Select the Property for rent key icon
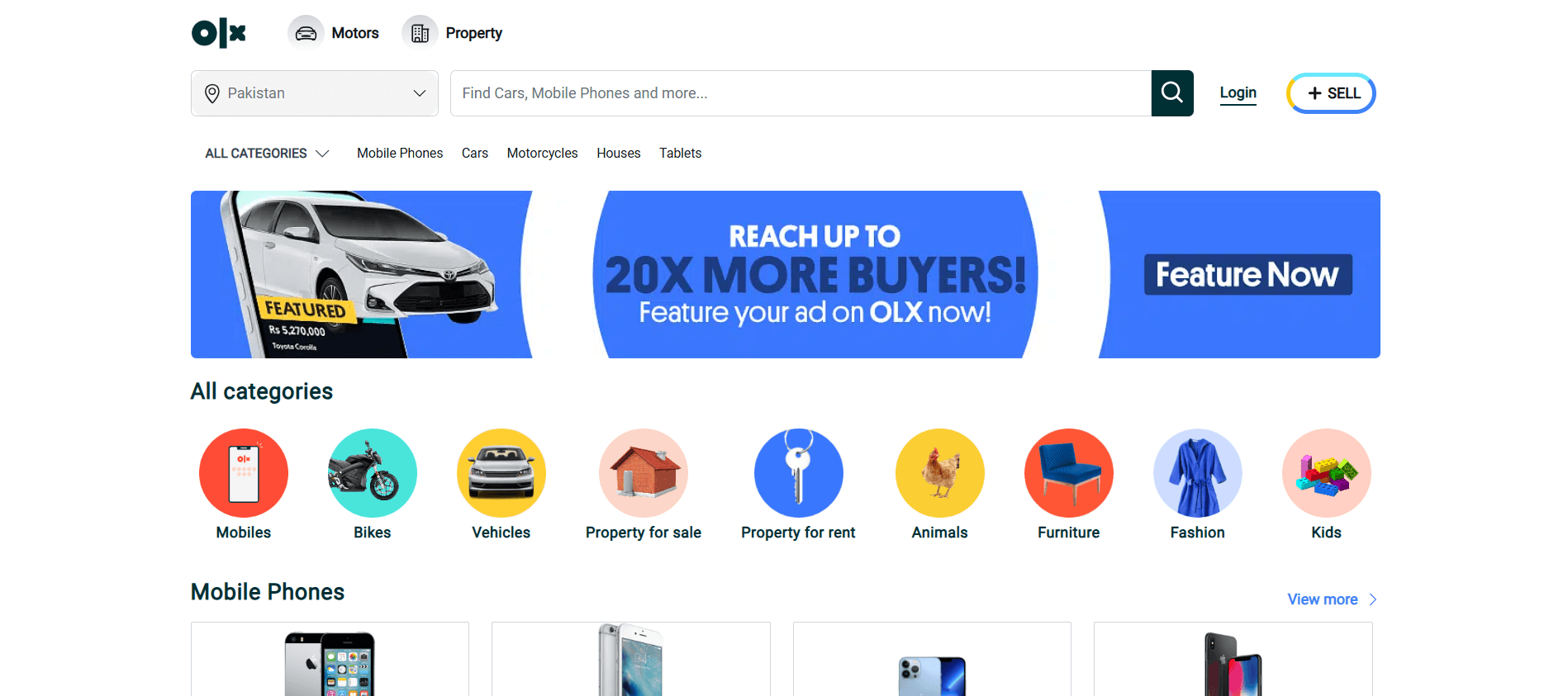This screenshot has width=1568, height=696. click(x=799, y=473)
